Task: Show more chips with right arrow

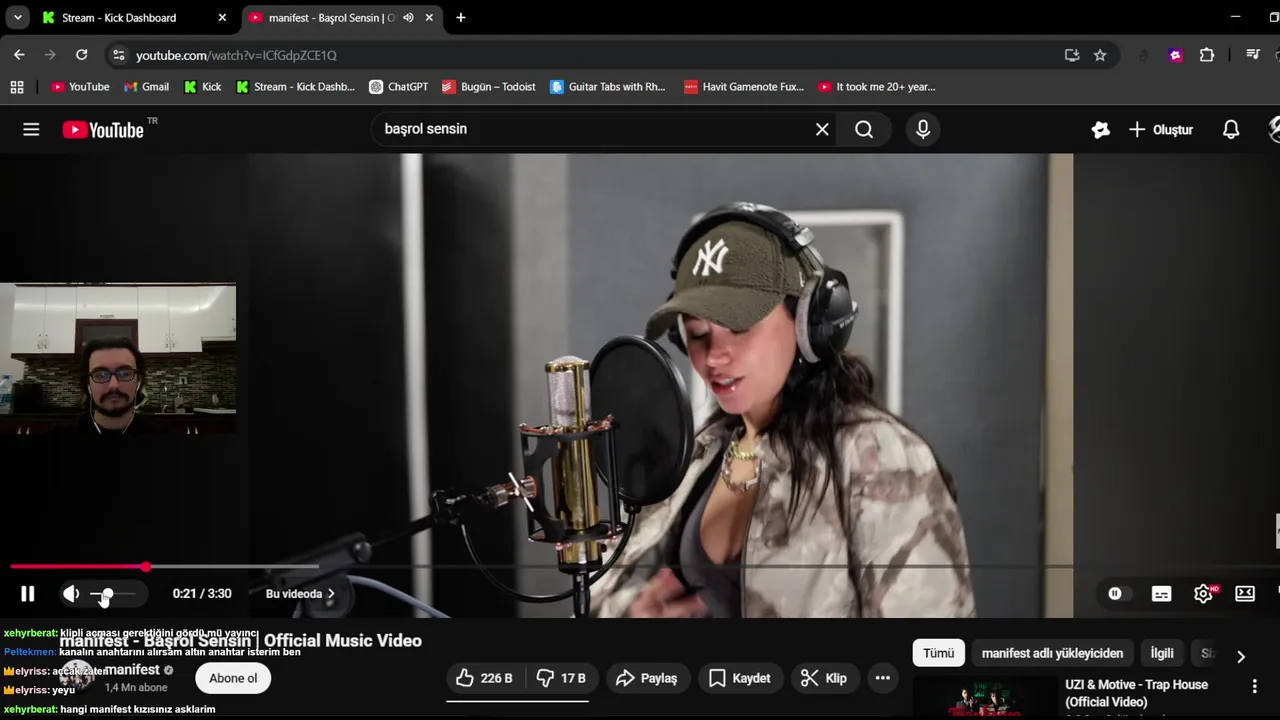Action: tap(1241, 656)
